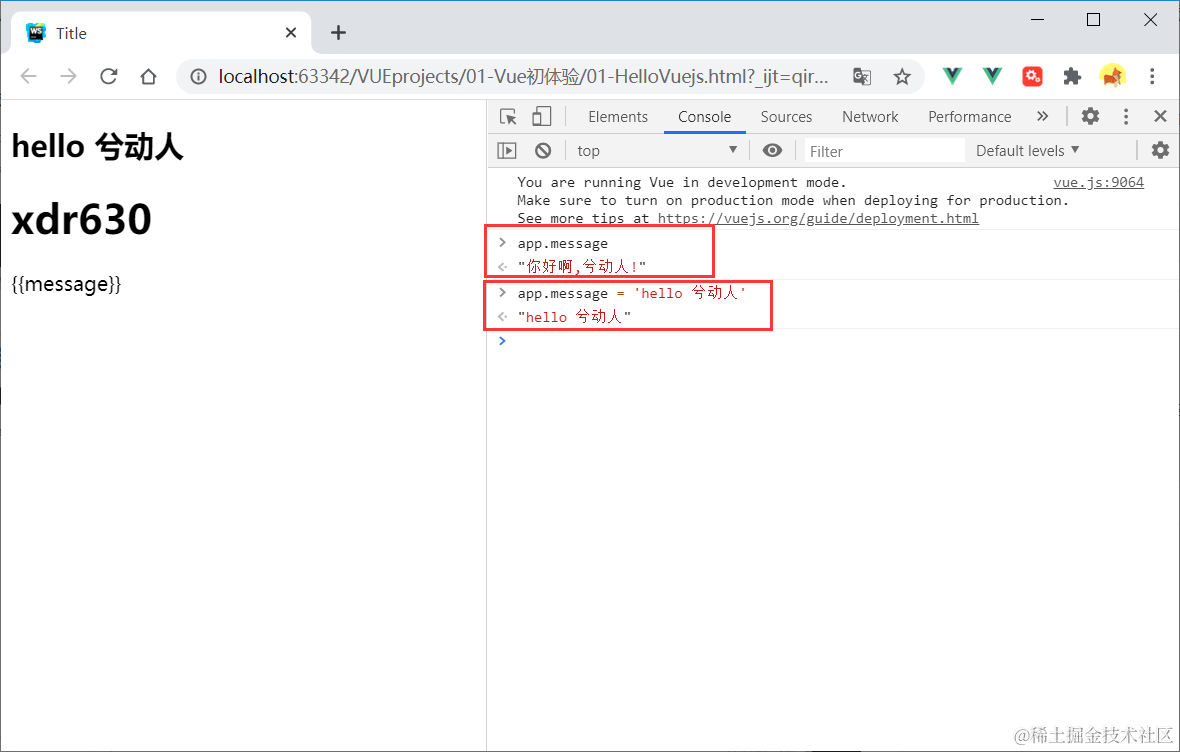The height and width of the screenshot is (752, 1180).
Task: Show more DevTools tabs
Action: [1042, 116]
